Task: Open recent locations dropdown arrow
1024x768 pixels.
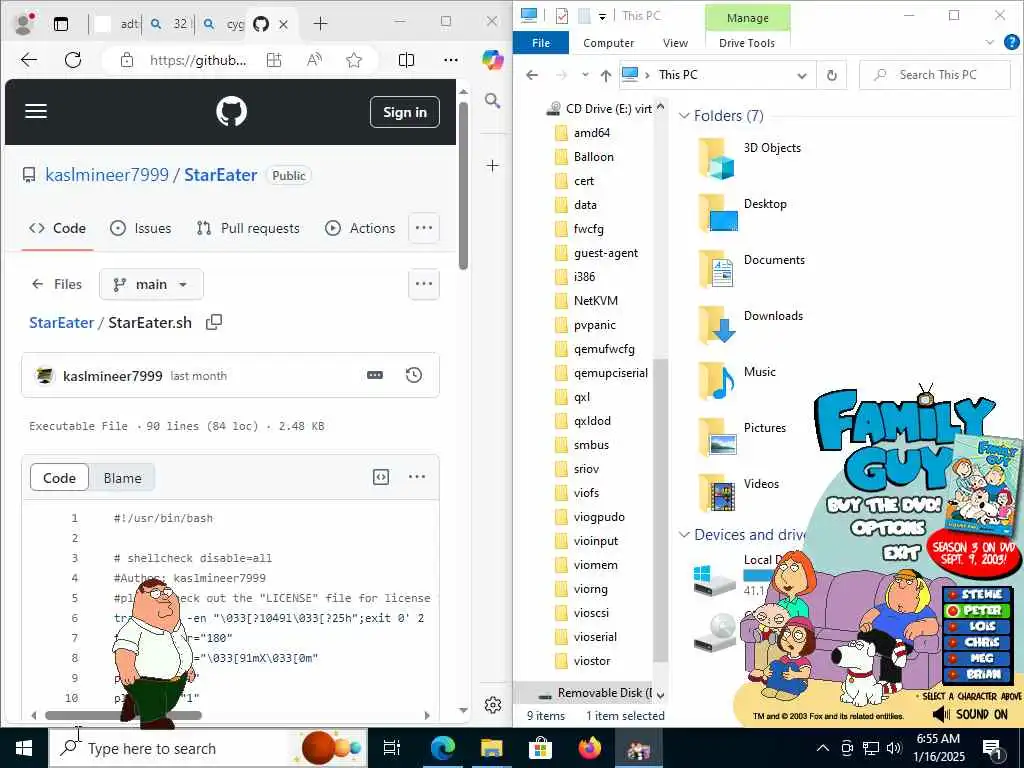Action: tap(584, 75)
